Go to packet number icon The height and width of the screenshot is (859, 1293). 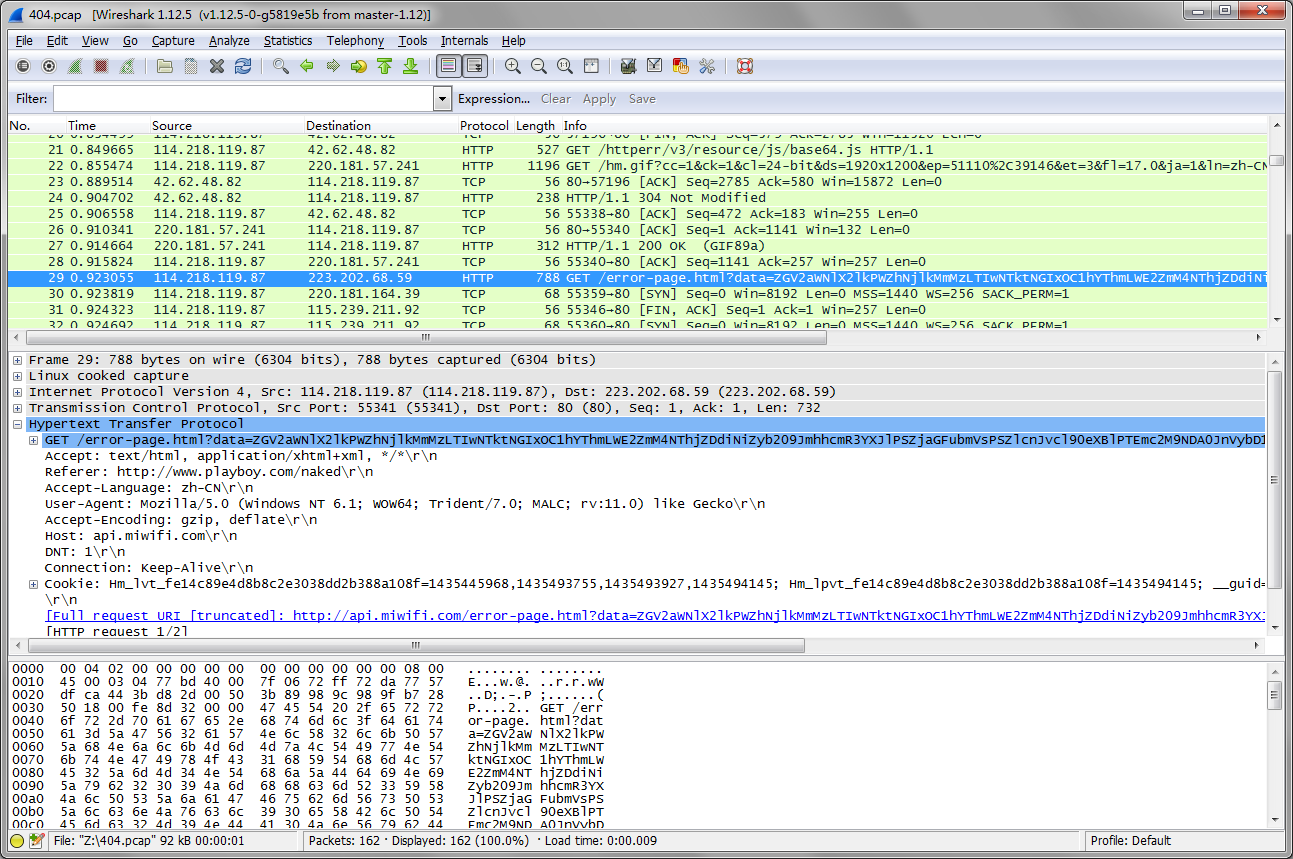[x=359, y=66]
